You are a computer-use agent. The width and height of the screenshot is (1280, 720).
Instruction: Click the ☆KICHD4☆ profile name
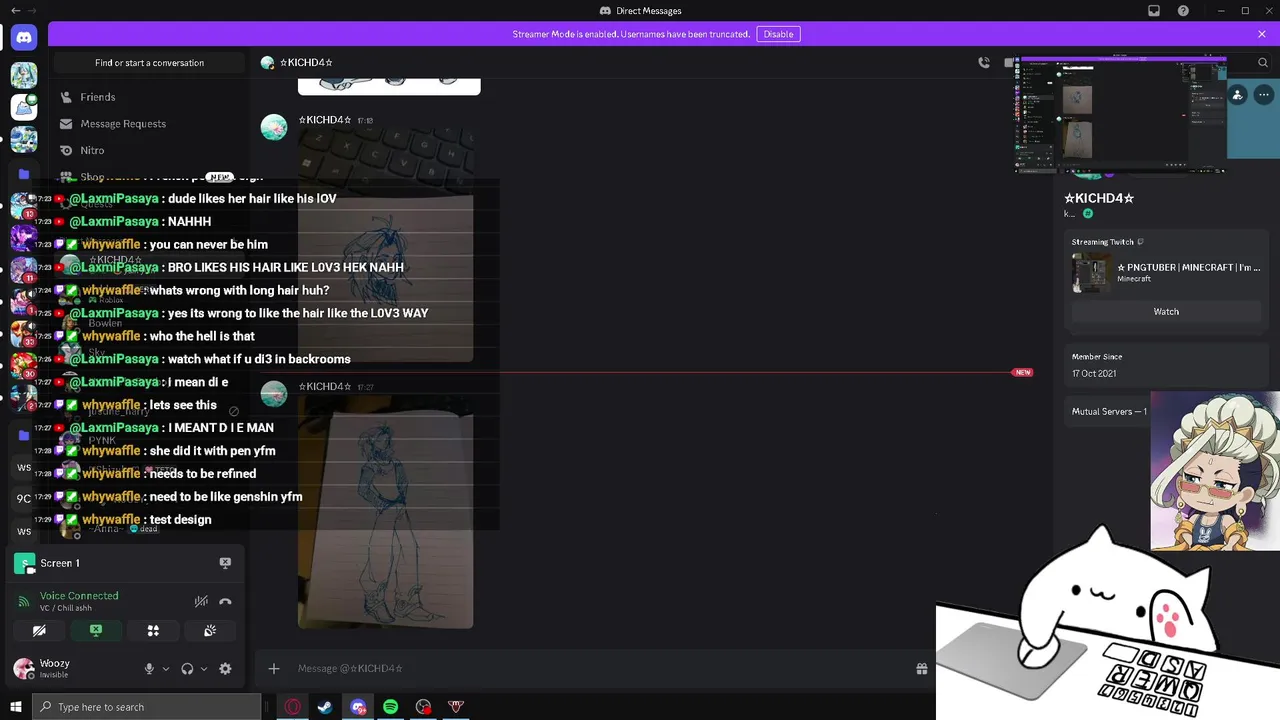1099,198
